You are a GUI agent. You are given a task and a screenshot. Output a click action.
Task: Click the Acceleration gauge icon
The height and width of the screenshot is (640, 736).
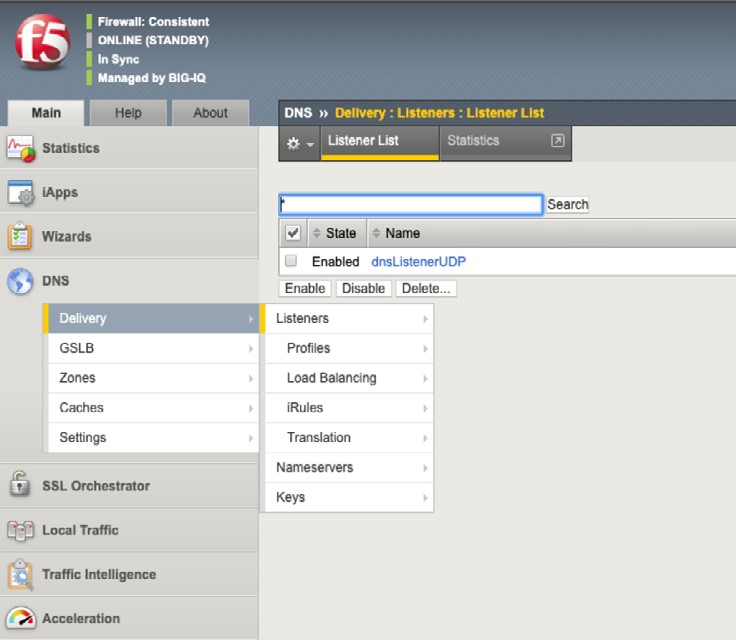[21, 618]
